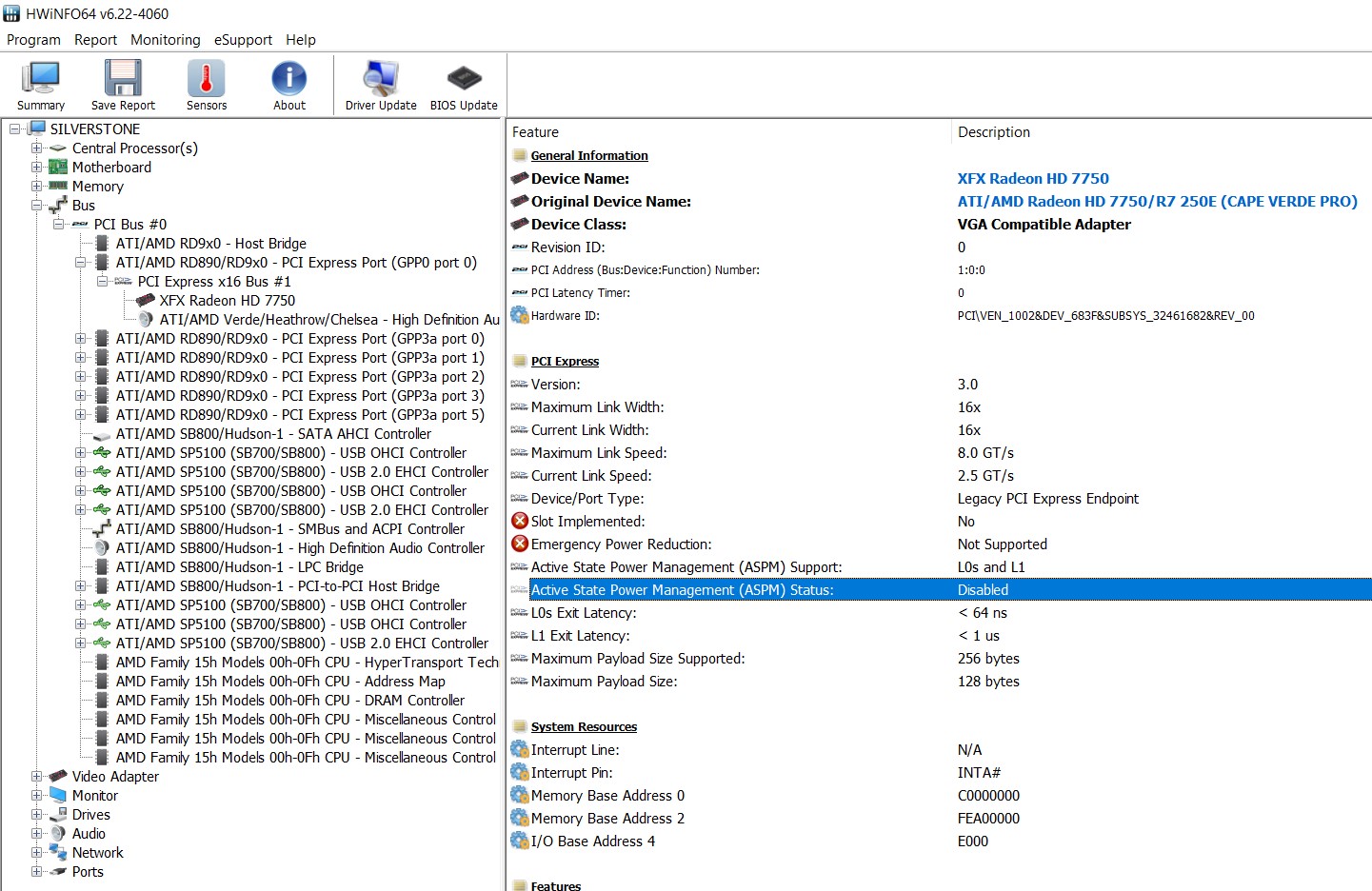The height and width of the screenshot is (891, 1372).
Task: Click the Ports icon in tree
Action: tap(58, 871)
